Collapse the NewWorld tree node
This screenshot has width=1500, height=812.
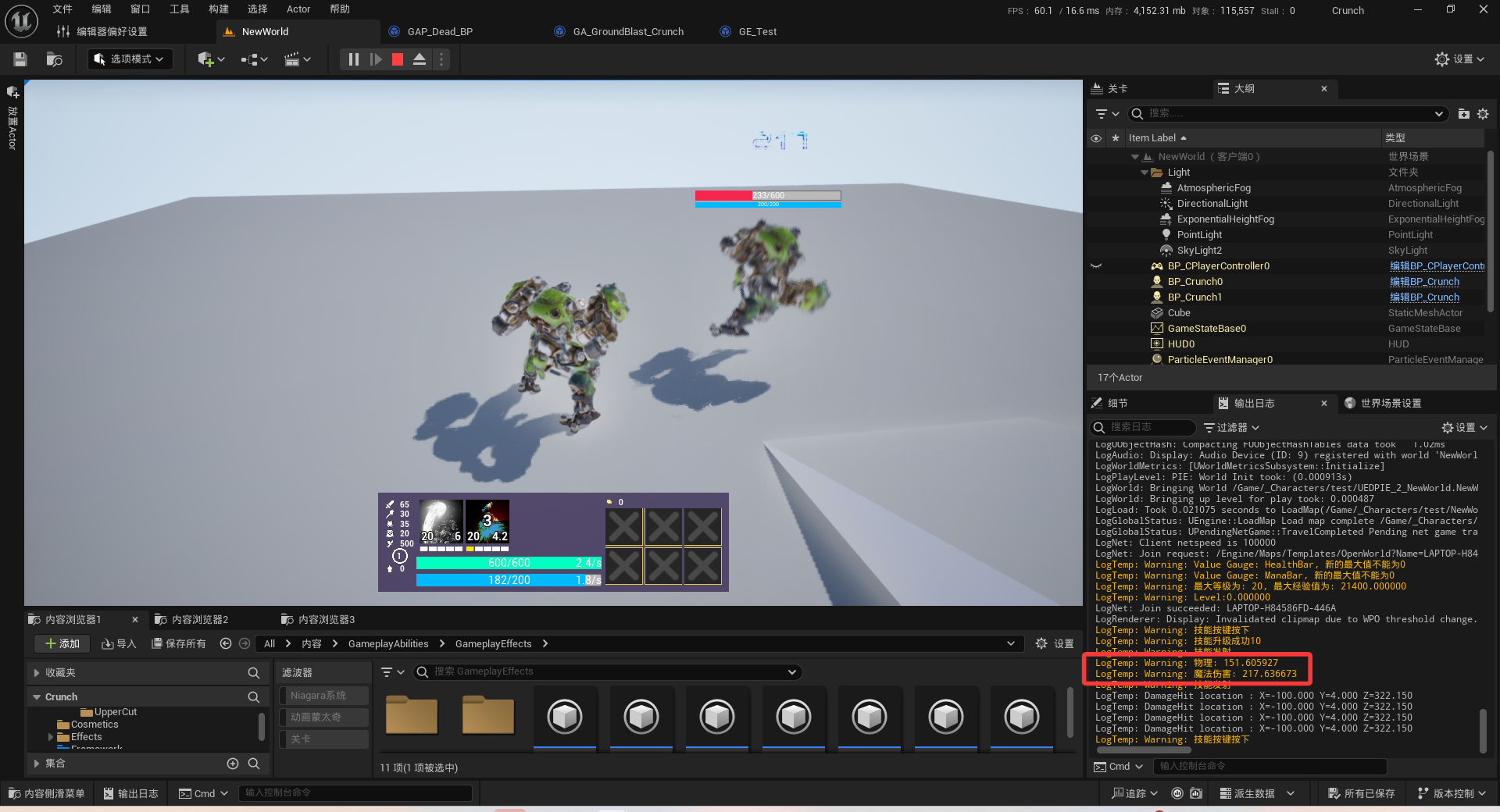(x=1134, y=157)
